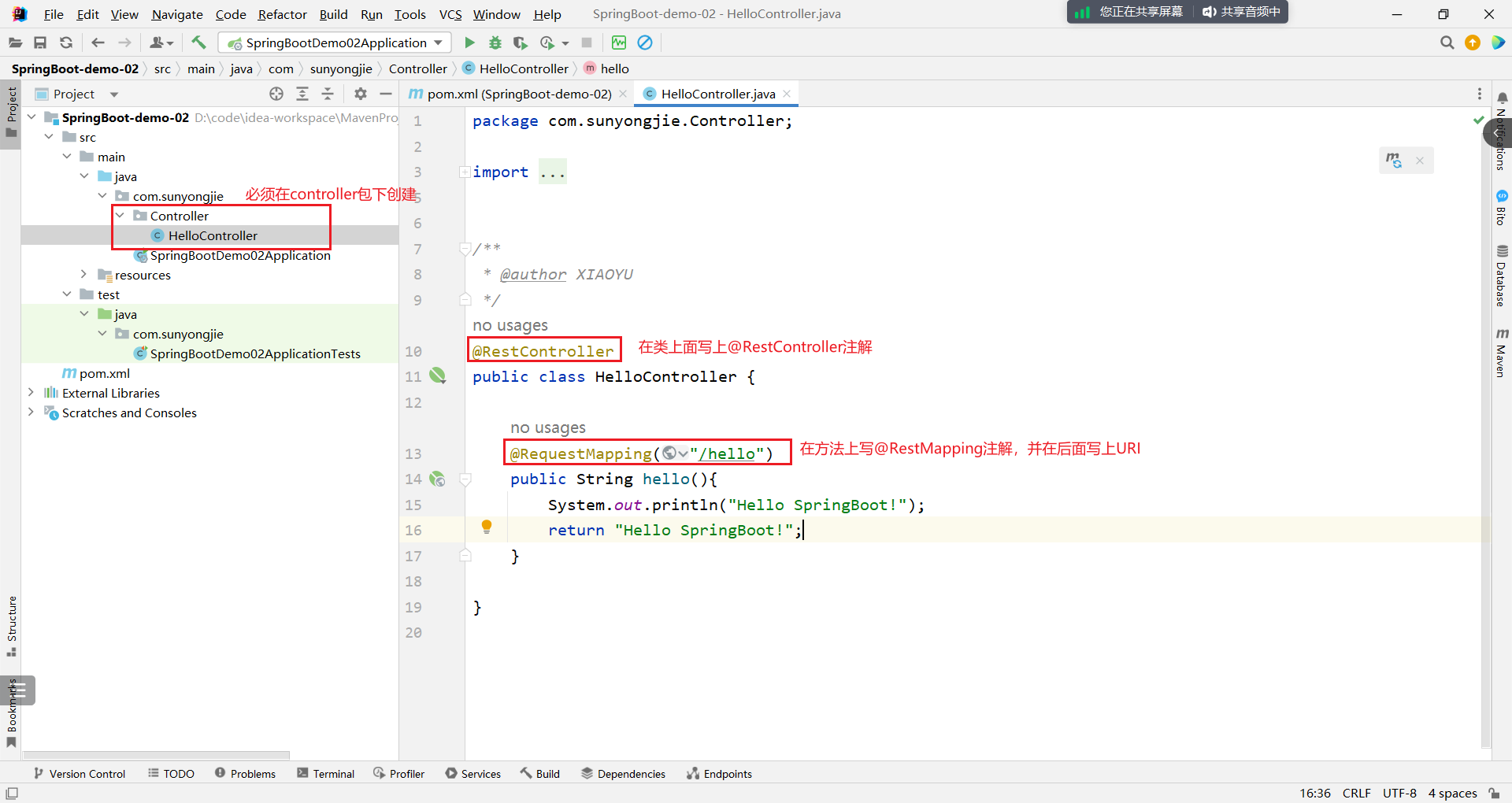
Task: Toggle tool window bars corner icon
Action: point(12,793)
